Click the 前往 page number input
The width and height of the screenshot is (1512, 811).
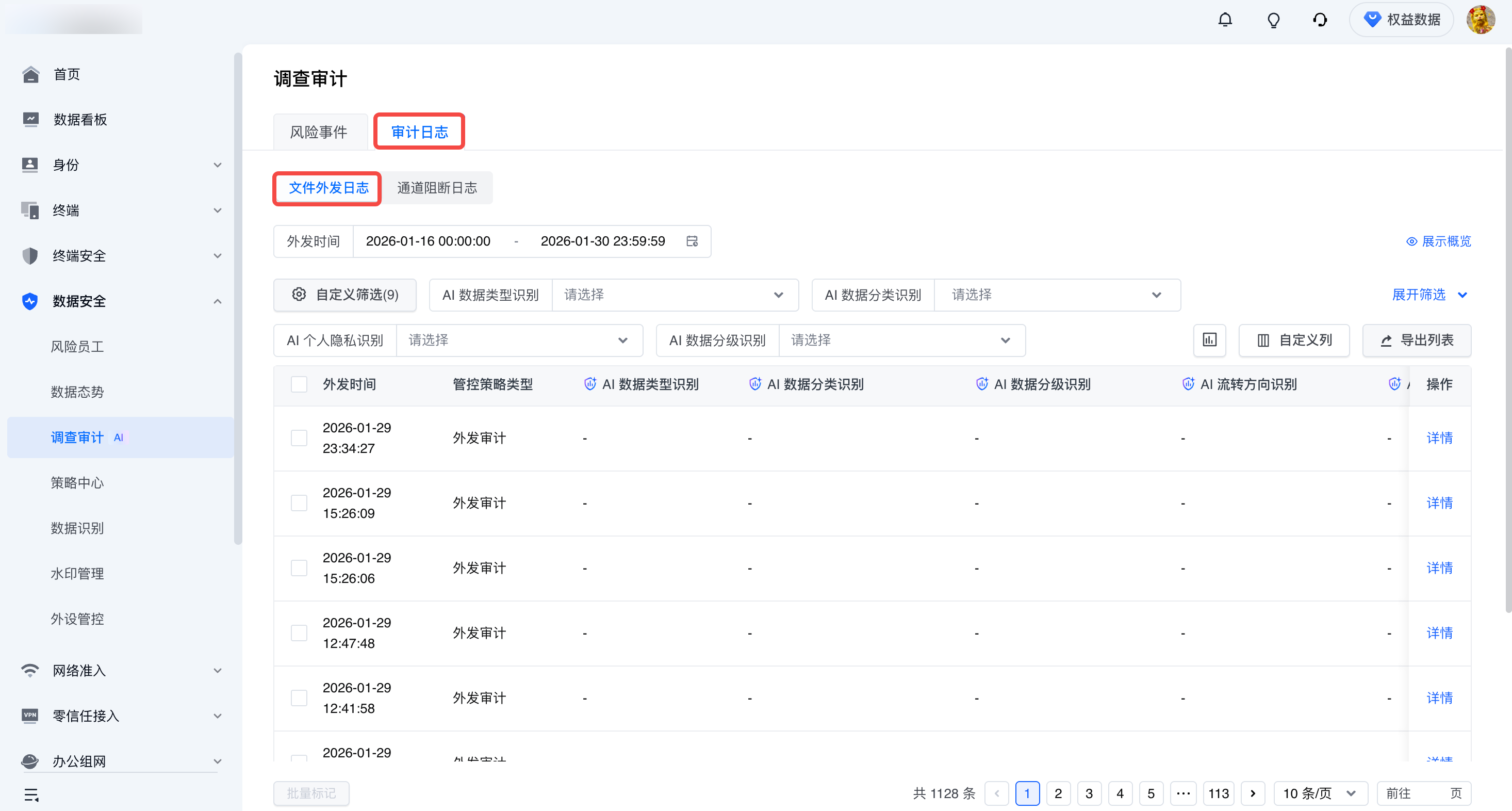(1424, 793)
